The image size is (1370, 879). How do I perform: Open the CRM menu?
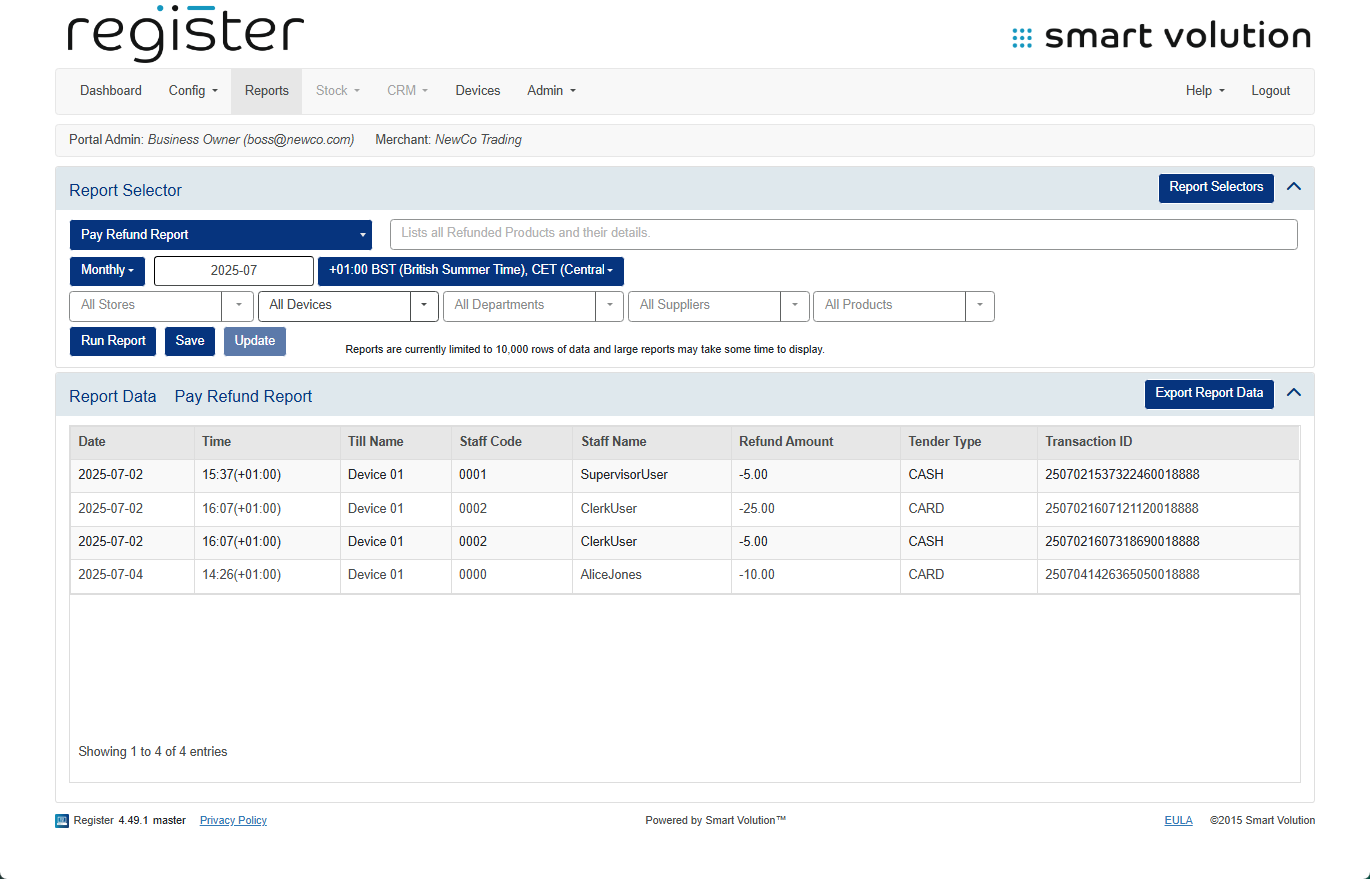(x=408, y=91)
